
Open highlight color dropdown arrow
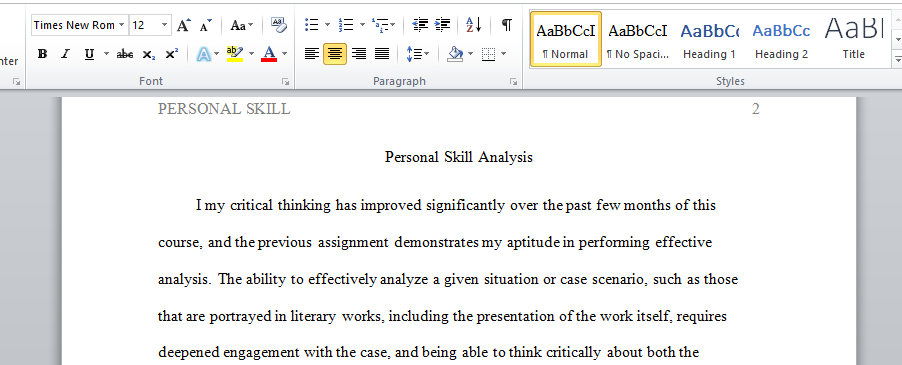tap(251, 55)
